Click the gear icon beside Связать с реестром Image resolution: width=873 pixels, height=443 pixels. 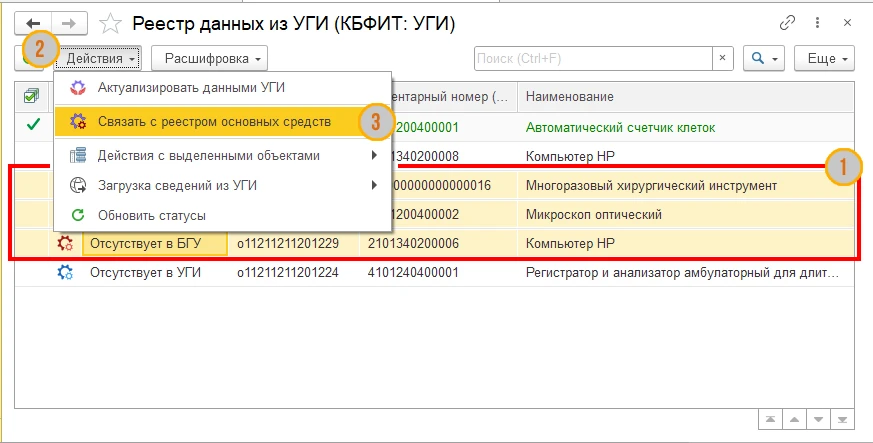click(x=78, y=122)
